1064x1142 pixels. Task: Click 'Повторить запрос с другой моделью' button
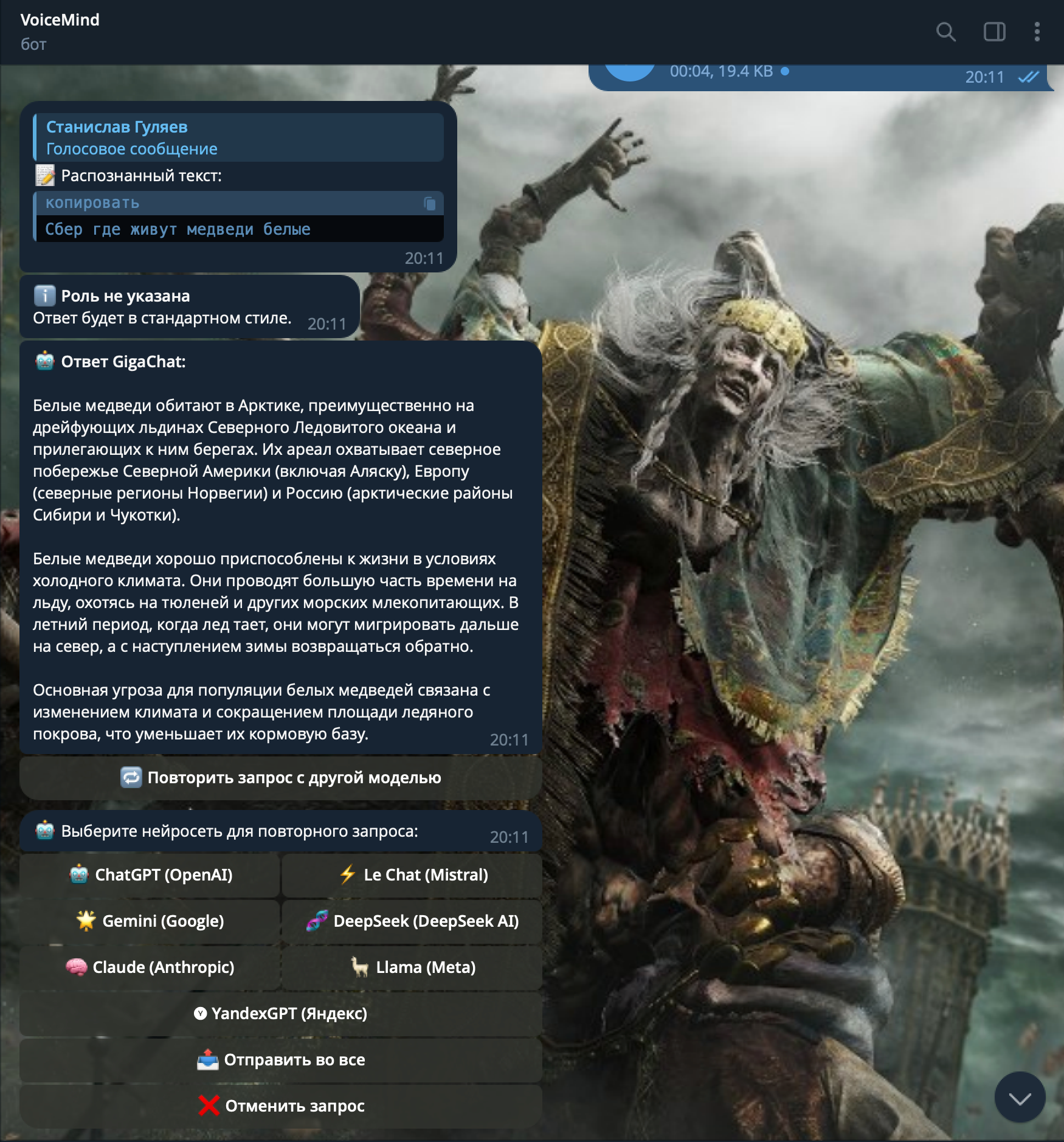(x=280, y=778)
